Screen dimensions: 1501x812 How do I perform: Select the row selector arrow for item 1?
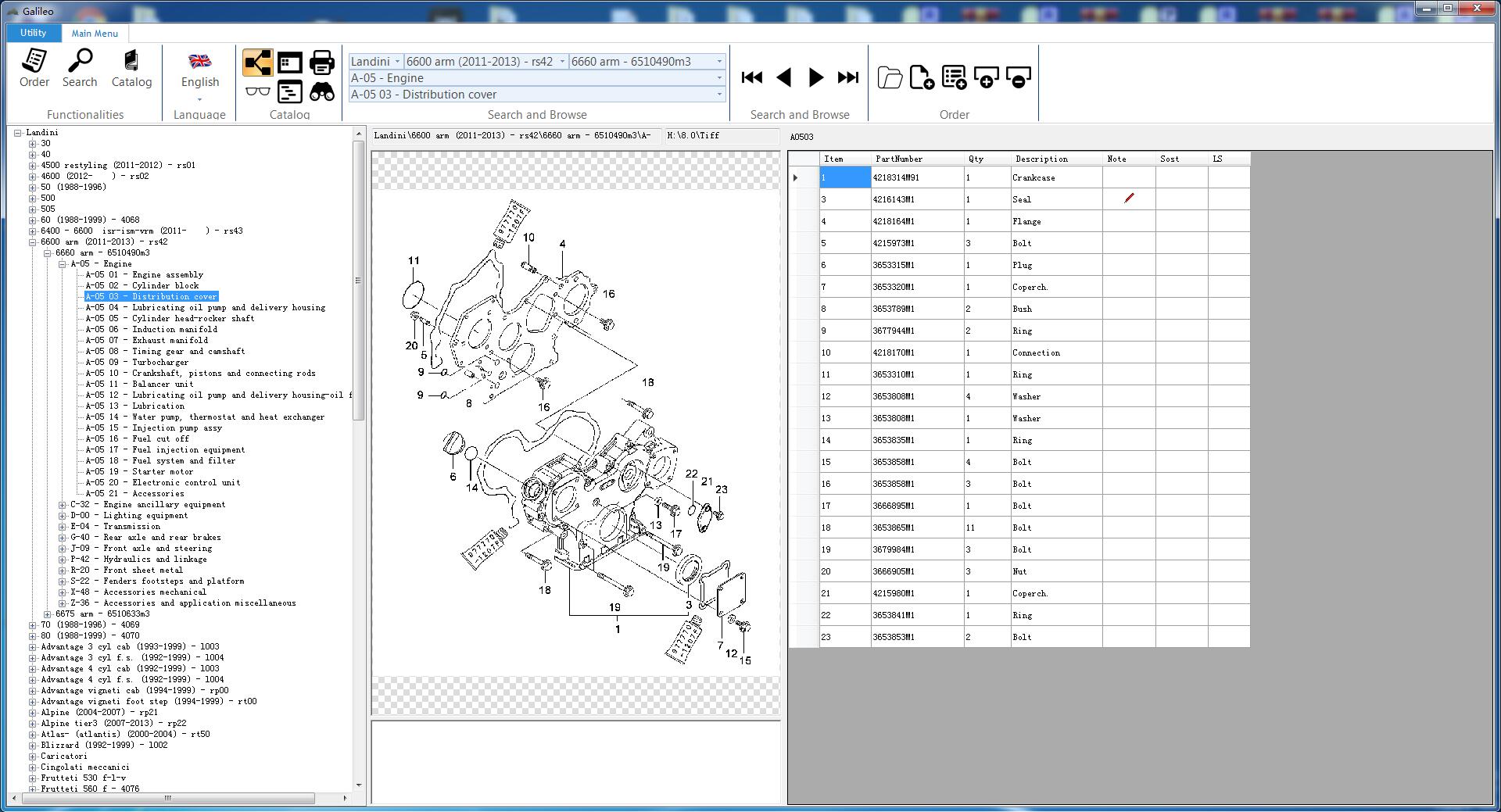coord(804,177)
